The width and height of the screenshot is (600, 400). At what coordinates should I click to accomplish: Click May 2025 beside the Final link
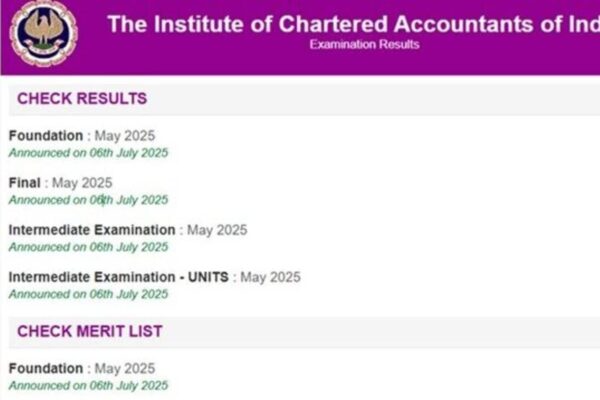point(82,183)
